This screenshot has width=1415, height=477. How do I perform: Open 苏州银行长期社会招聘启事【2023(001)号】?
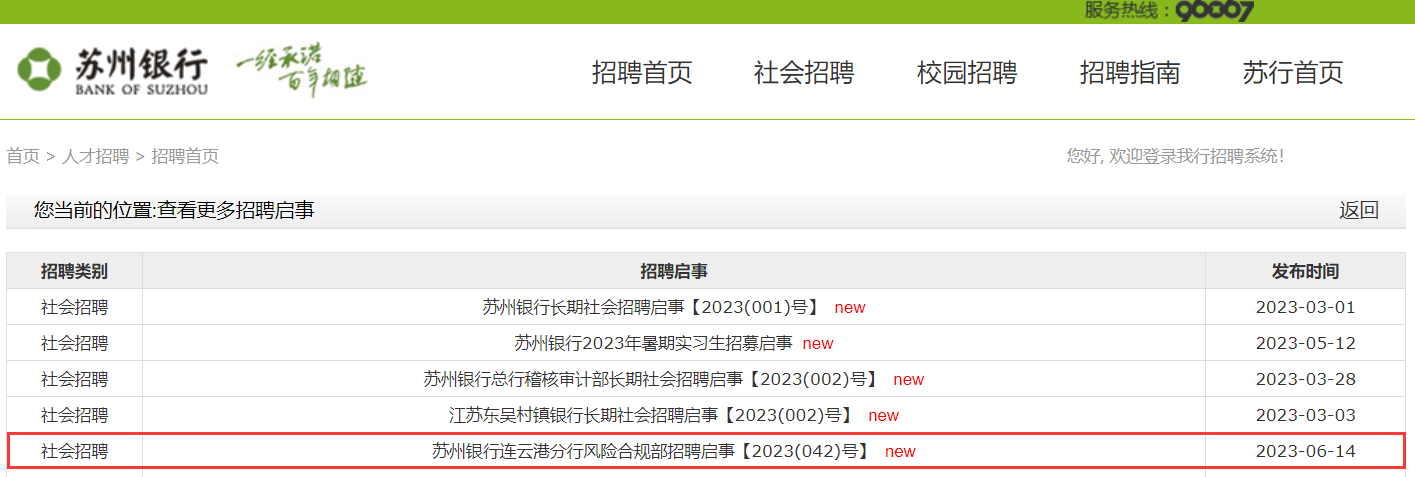click(x=651, y=307)
